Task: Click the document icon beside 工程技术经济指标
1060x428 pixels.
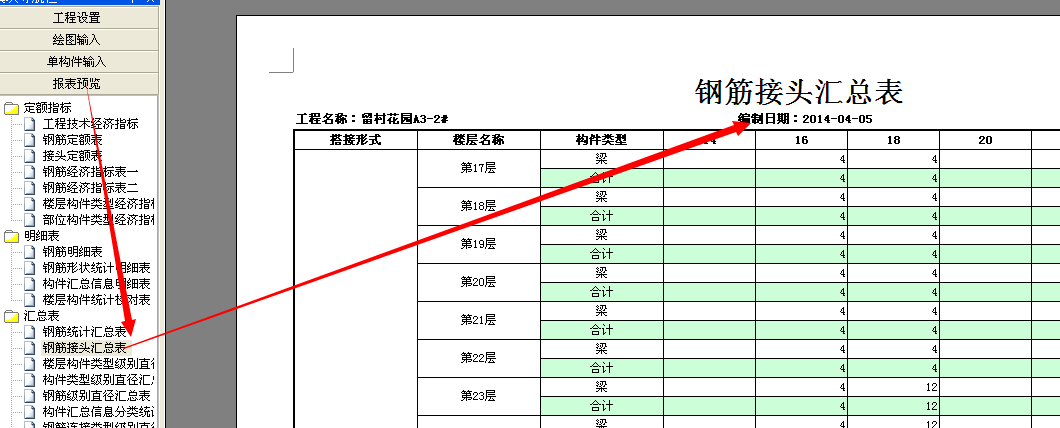Action: click(x=30, y=124)
